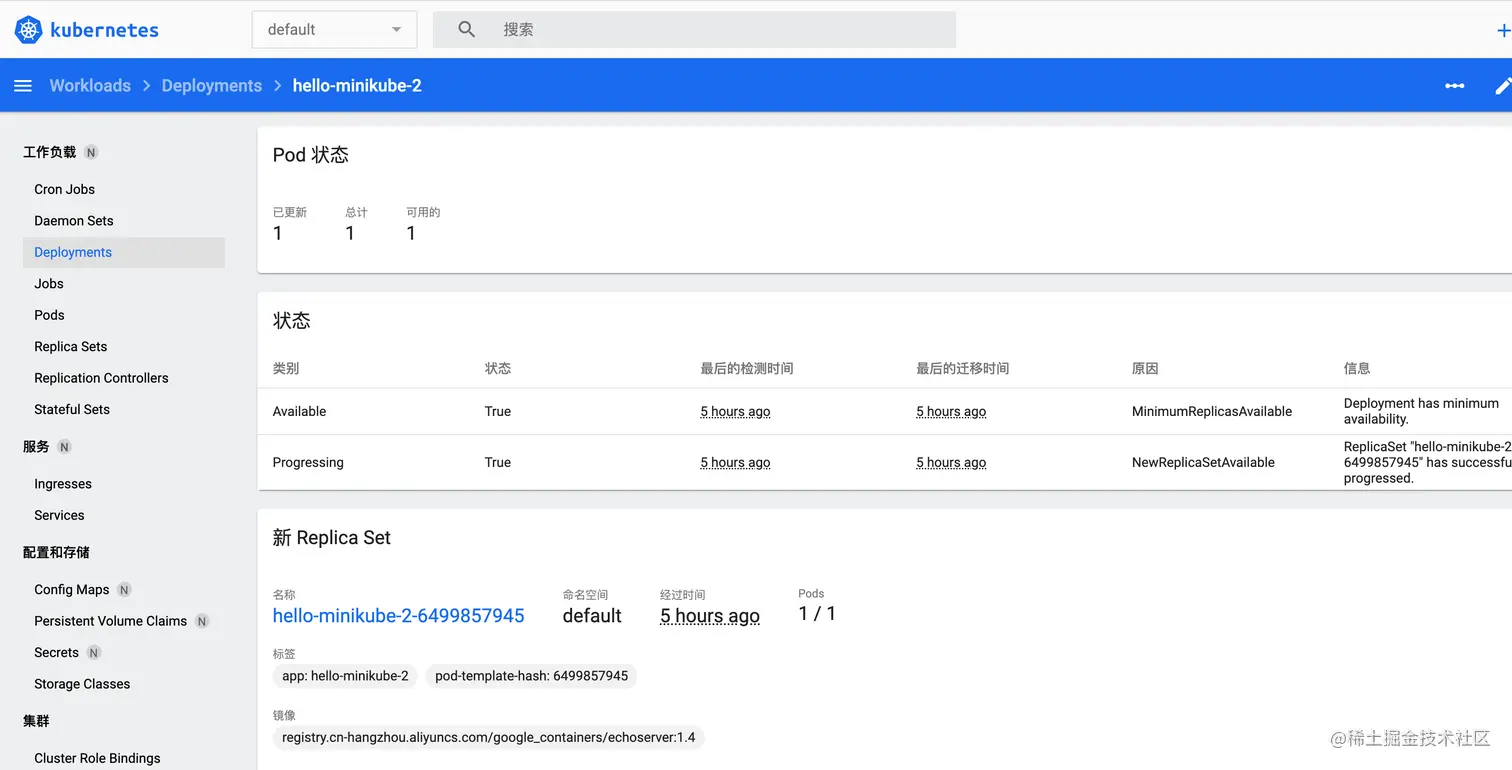This screenshot has width=1512, height=770.
Task: Click the 集群 section header
Action: pyautogui.click(x=36, y=721)
